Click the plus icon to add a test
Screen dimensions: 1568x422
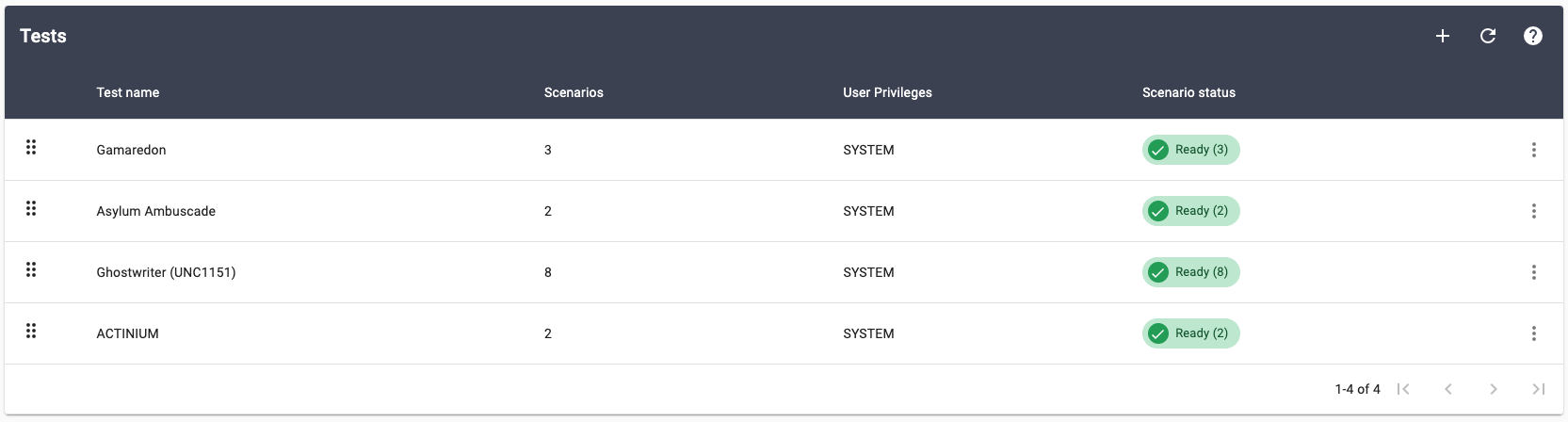(1442, 36)
